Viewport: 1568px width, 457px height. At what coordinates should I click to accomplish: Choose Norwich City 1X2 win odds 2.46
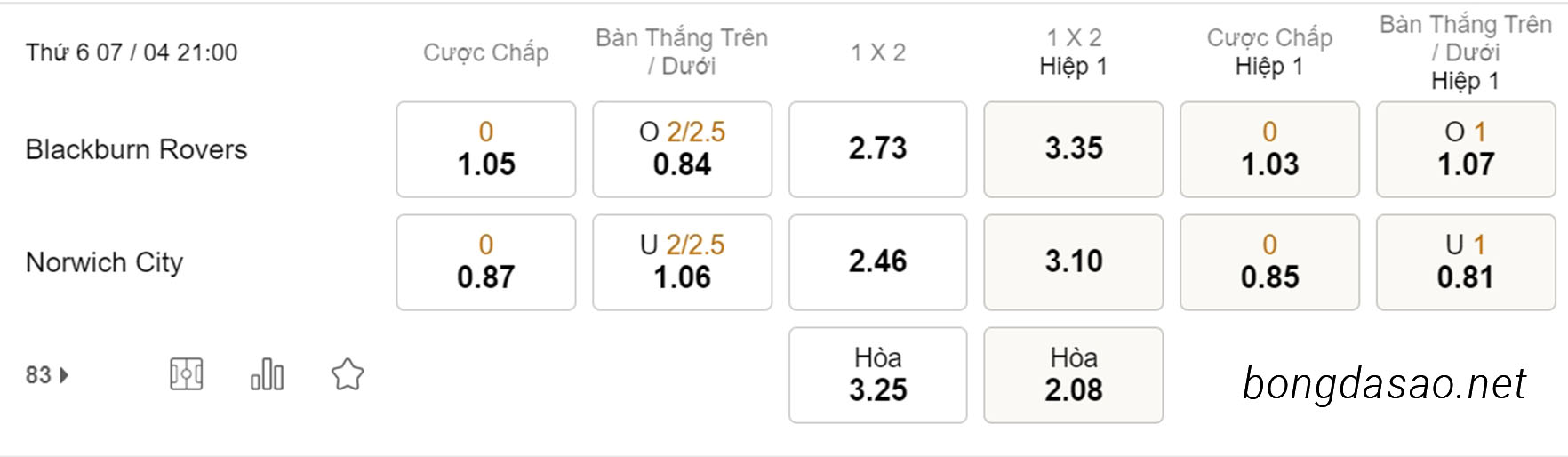pos(878,262)
